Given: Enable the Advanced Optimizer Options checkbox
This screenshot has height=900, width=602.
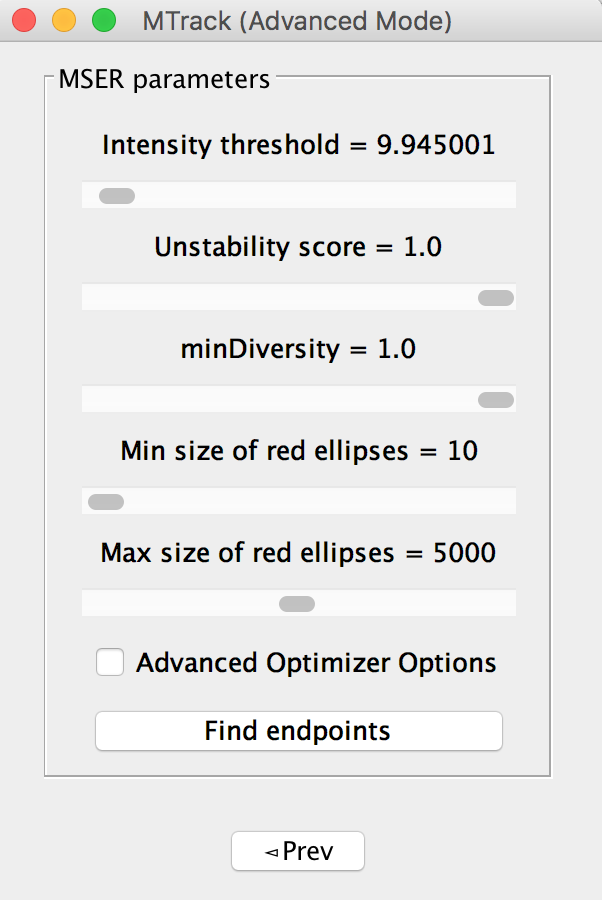Looking at the screenshot, I should [110, 663].
